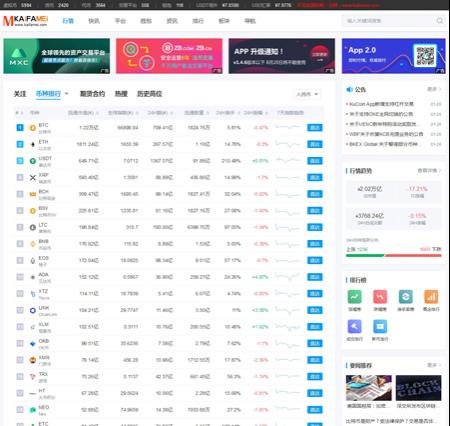Click the BSV coin icon
Screen dimensions: 450x426
(33, 211)
